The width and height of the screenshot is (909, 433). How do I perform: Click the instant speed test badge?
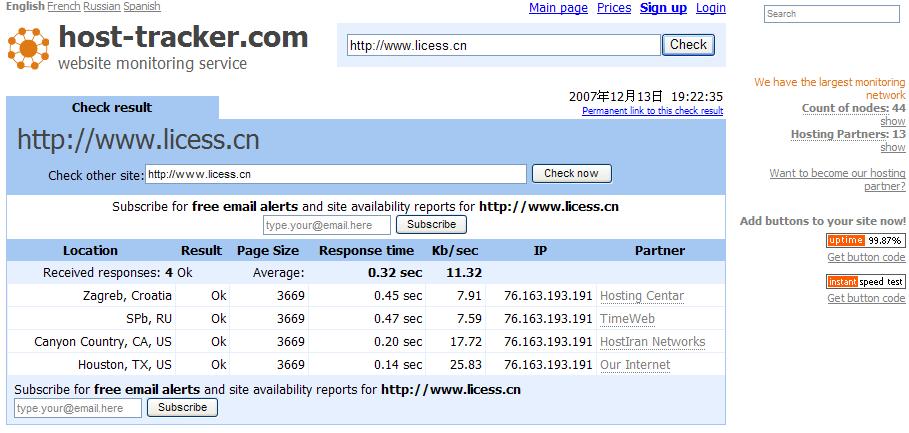click(865, 282)
